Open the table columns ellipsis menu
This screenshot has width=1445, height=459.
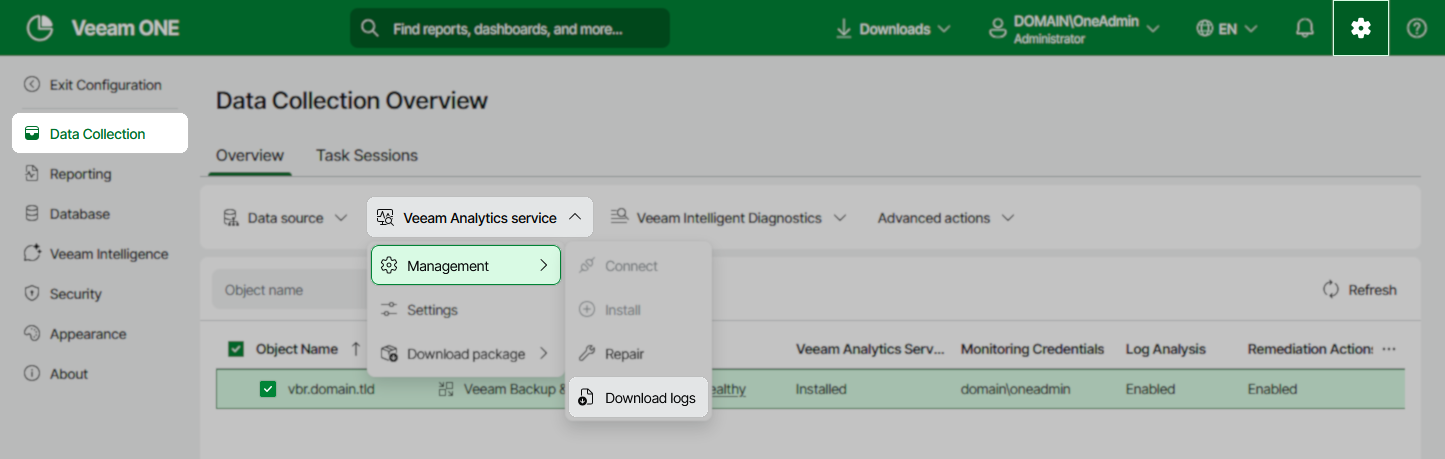click(x=1388, y=349)
